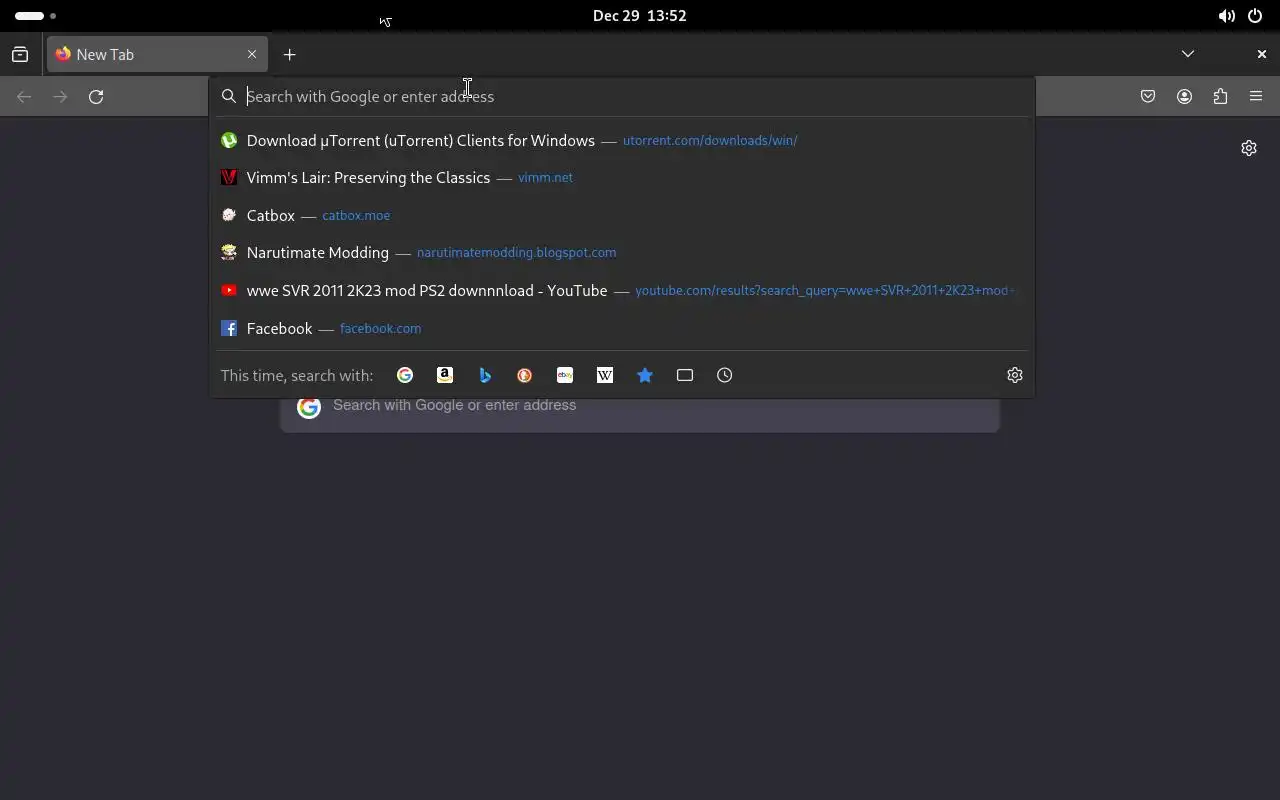Image resolution: width=1280 pixels, height=800 pixels.
Task: Open the Save to Pocket icon
Action: 1148,97
